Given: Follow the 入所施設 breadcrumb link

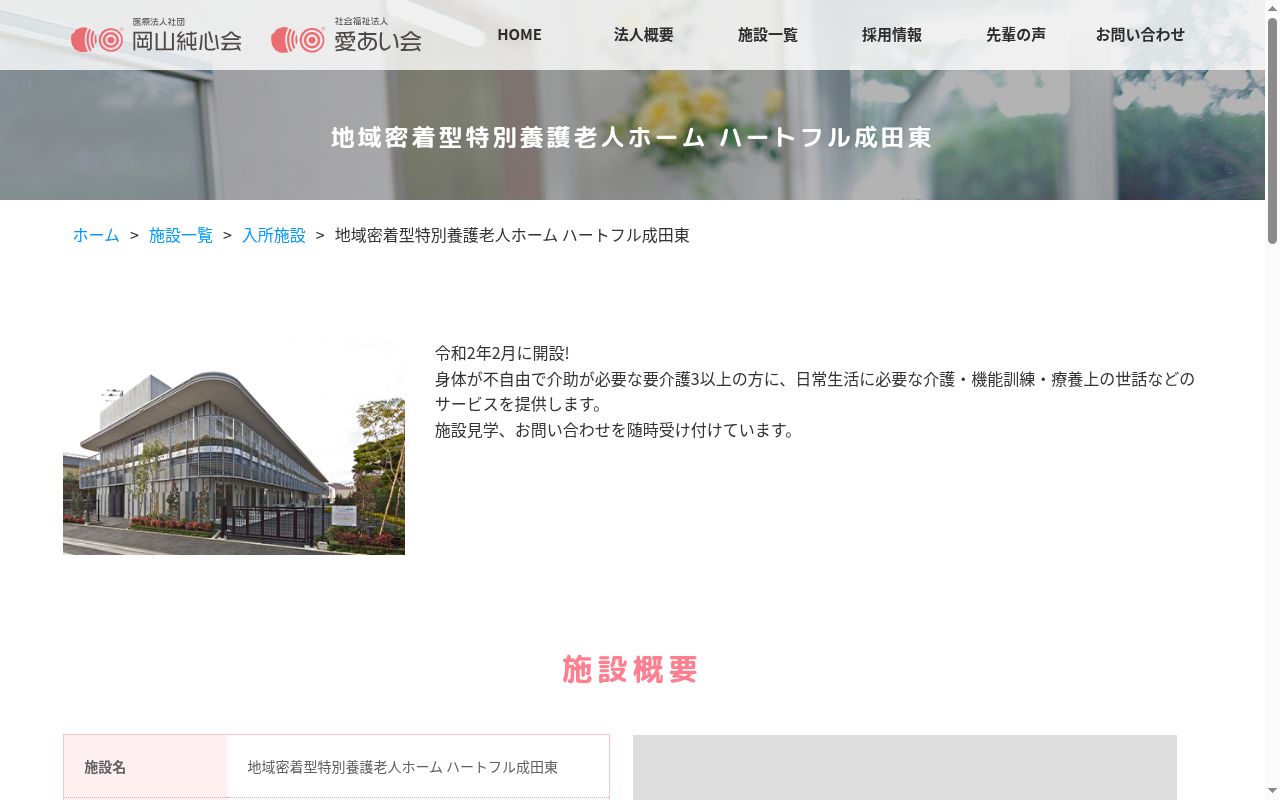Looking at the screenshot, I should (274, 235).
